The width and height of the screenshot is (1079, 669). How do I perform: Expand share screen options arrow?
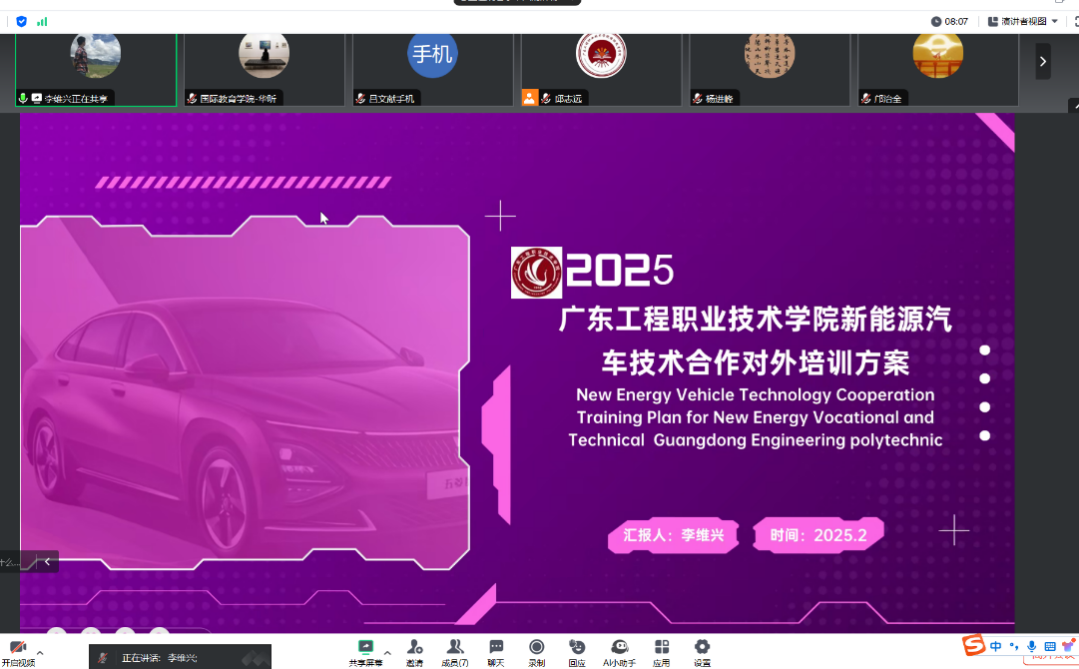[x=387, y=652]
